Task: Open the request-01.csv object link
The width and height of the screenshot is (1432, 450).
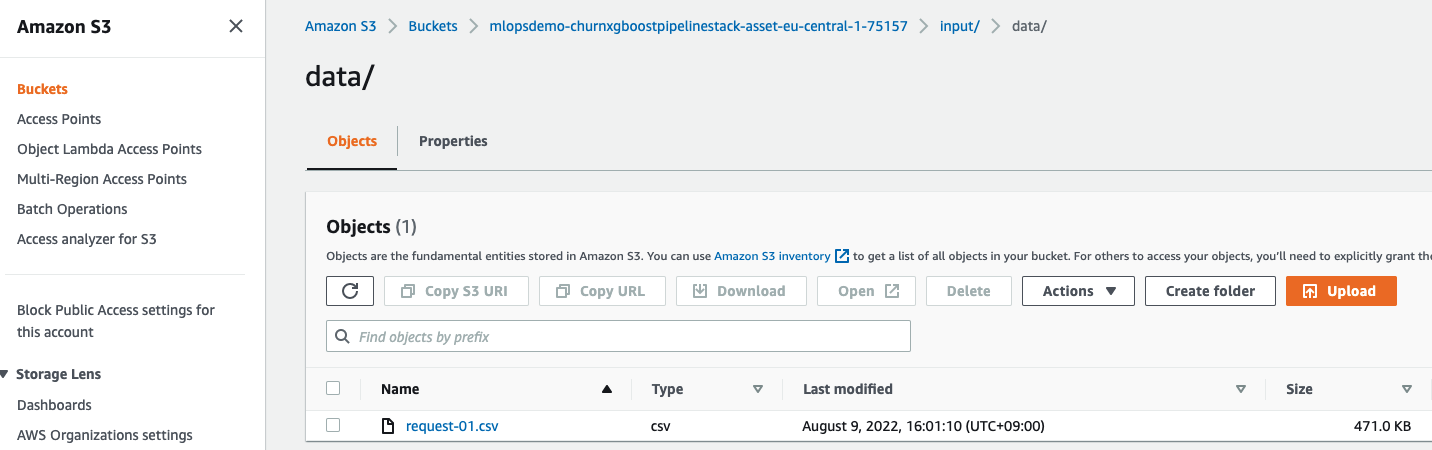Action: pyautogui.click(x=452, y=426)
